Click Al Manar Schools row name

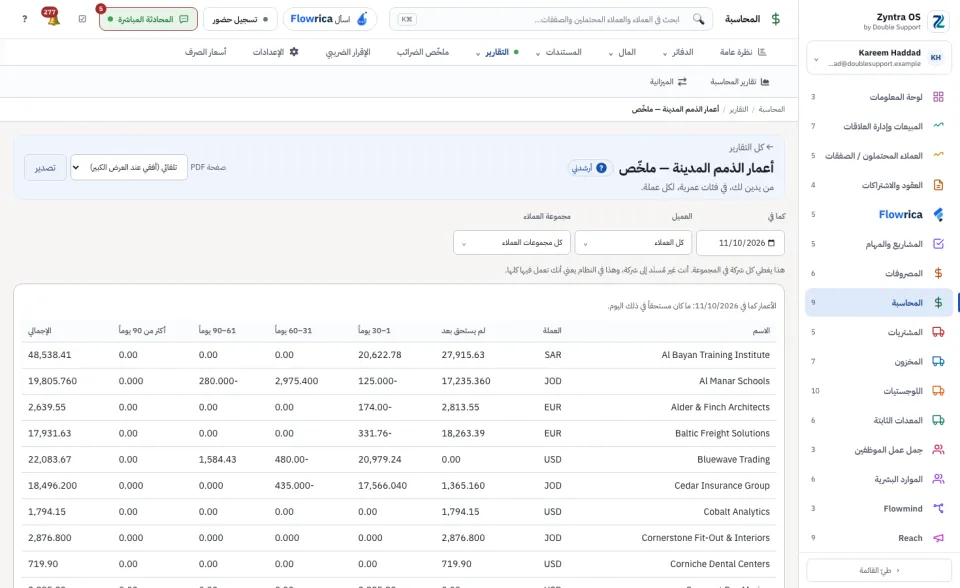pos(734,381)
